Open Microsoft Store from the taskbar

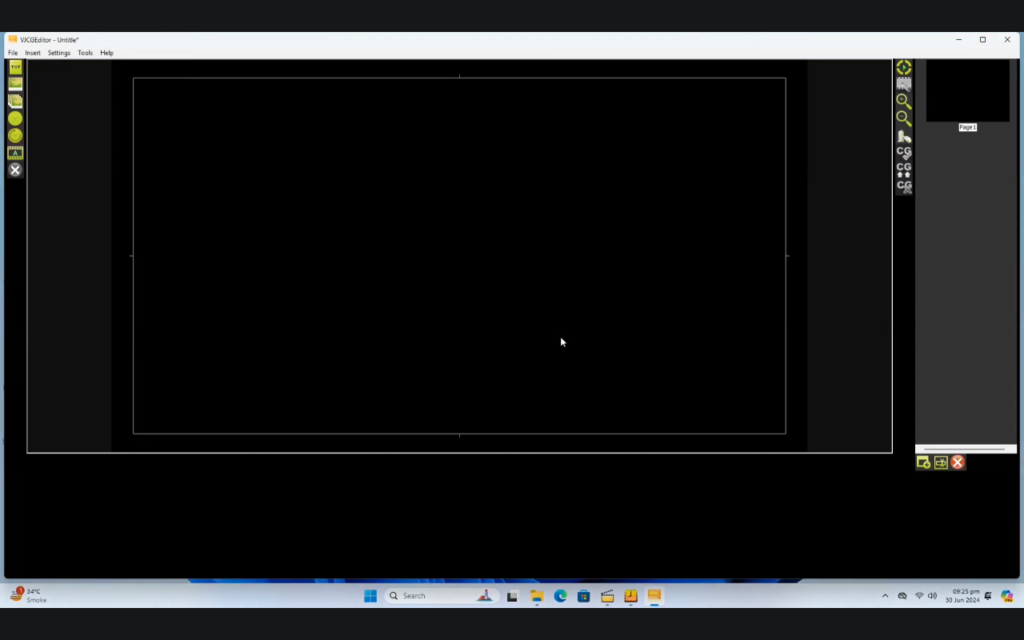584,596
